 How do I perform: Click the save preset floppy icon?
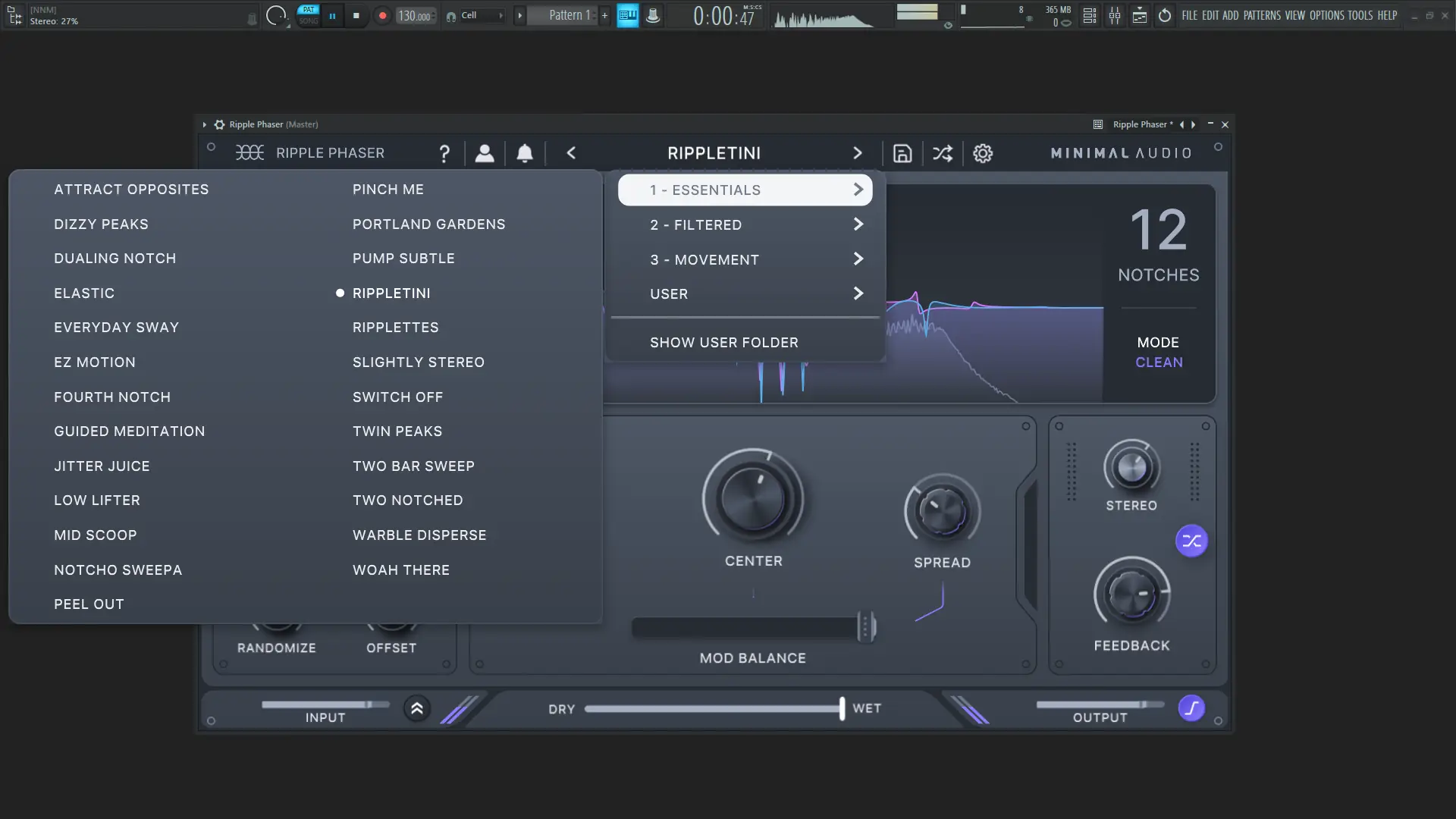902,153
